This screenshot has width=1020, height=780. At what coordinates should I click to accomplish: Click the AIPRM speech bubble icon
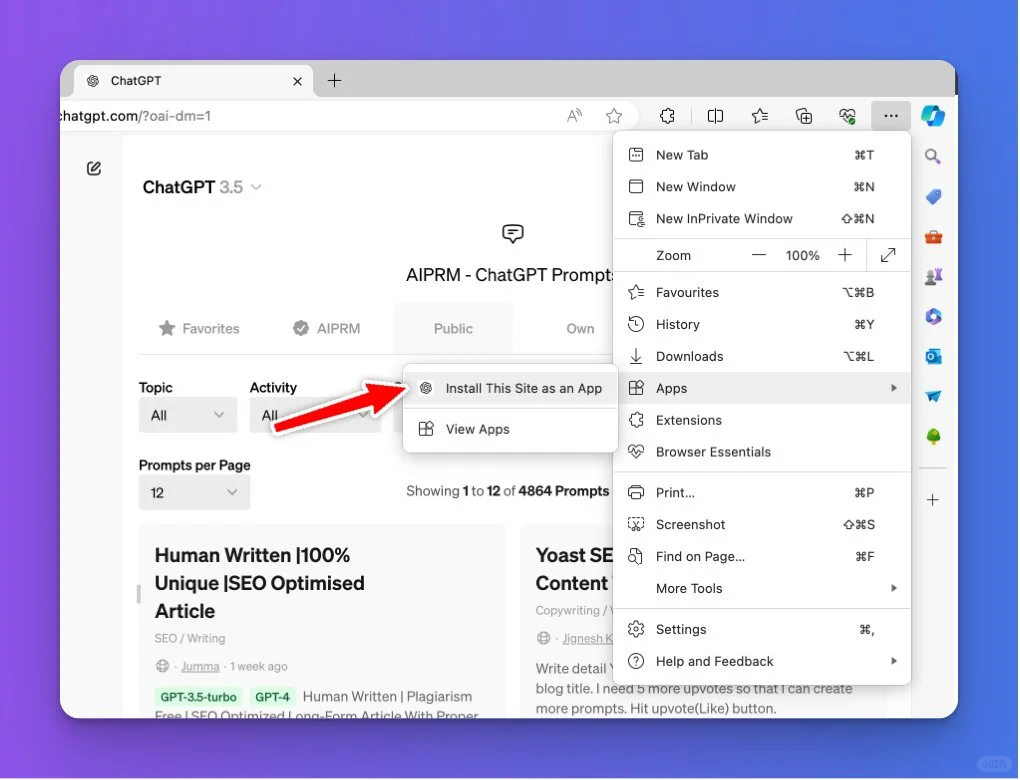513,234
